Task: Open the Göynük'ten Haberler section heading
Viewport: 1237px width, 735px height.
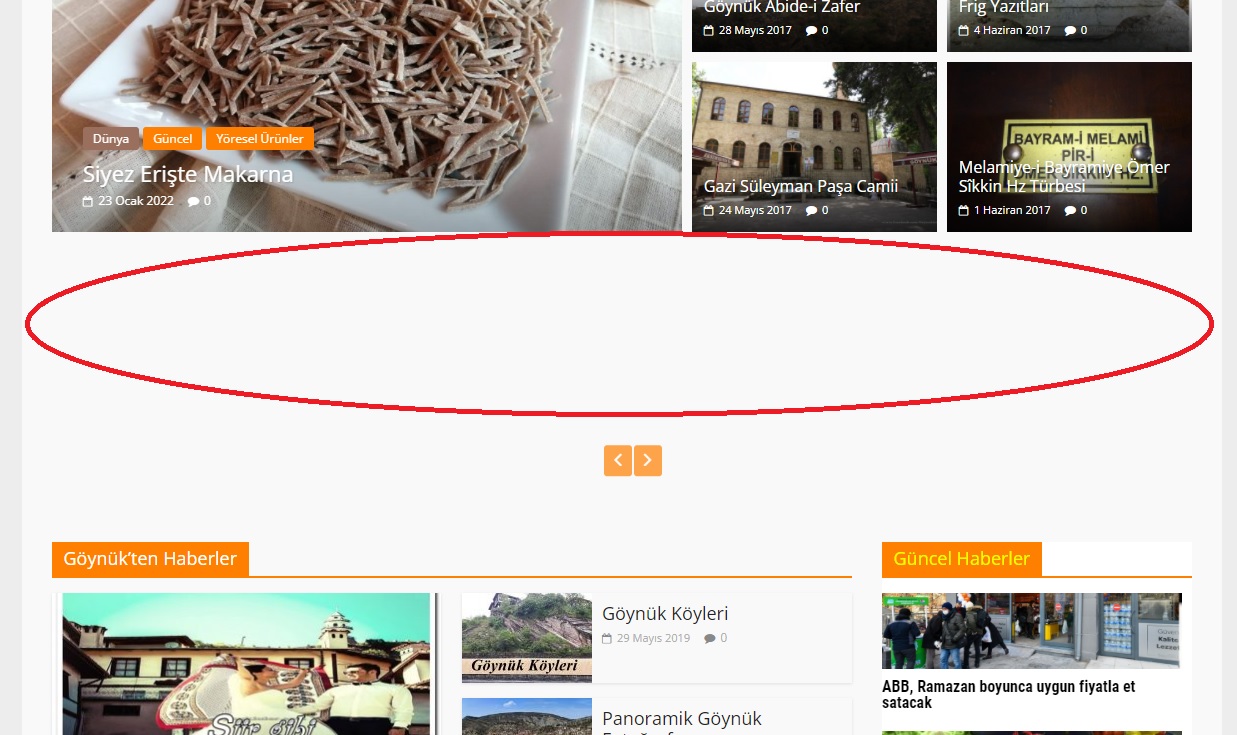Action: pyautogui.click(x=150, y=559)
